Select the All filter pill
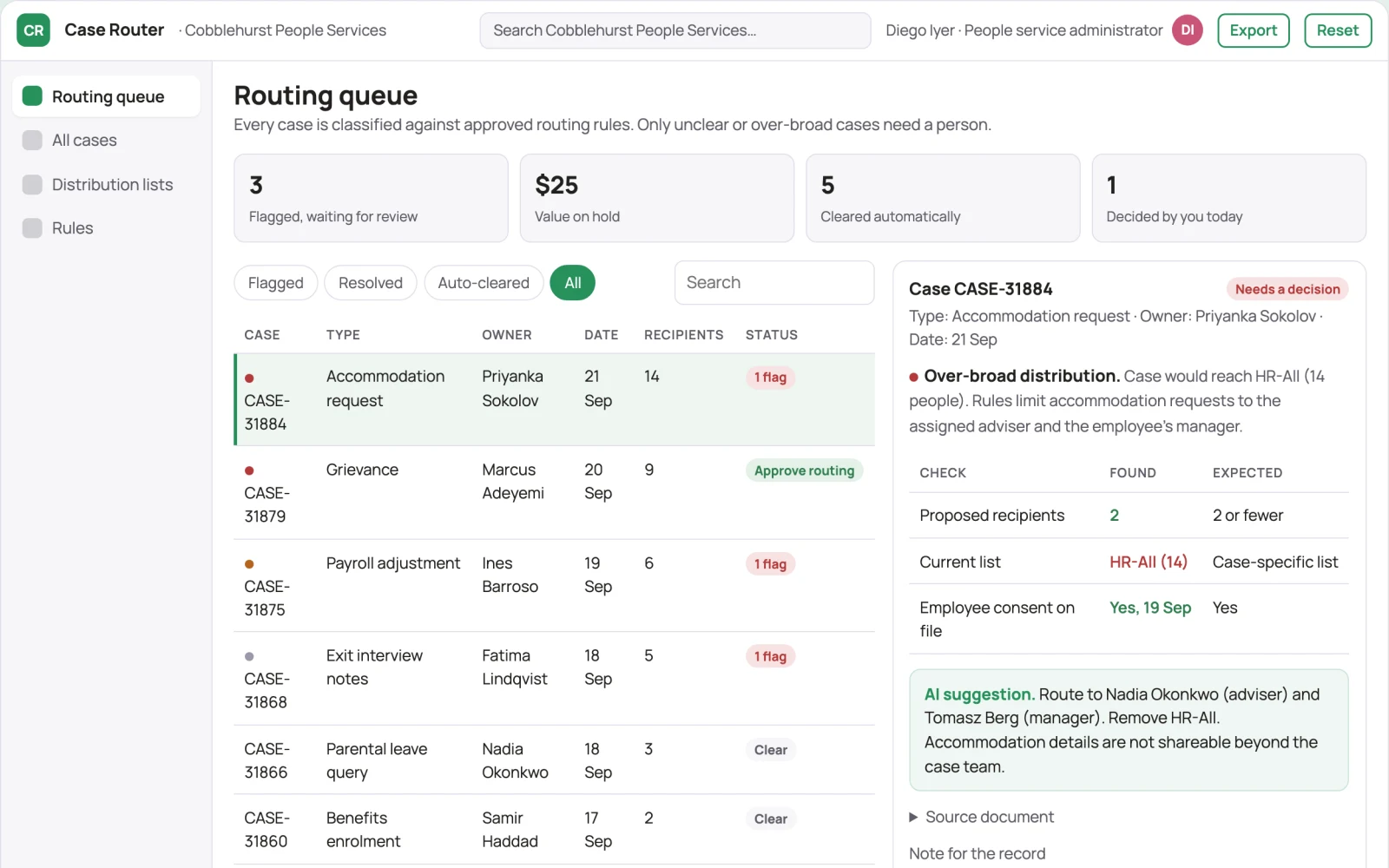 coord(573,283)
